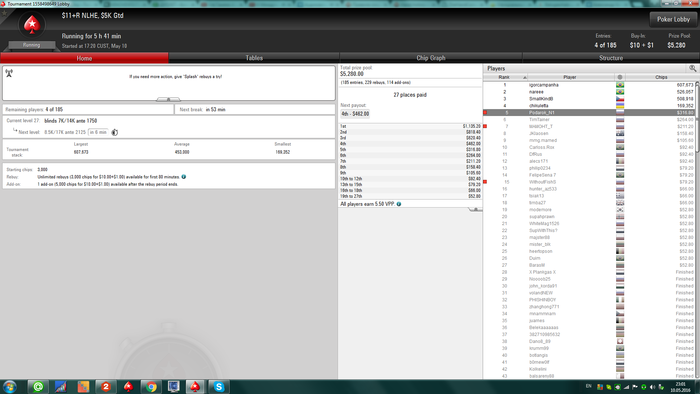
Task: Open the Windows Start menu
Action: 9,386
